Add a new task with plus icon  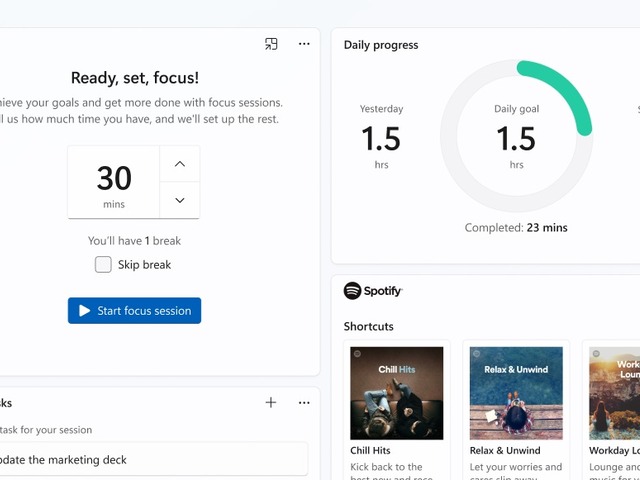pyautogui.click(x=271, y=403)
